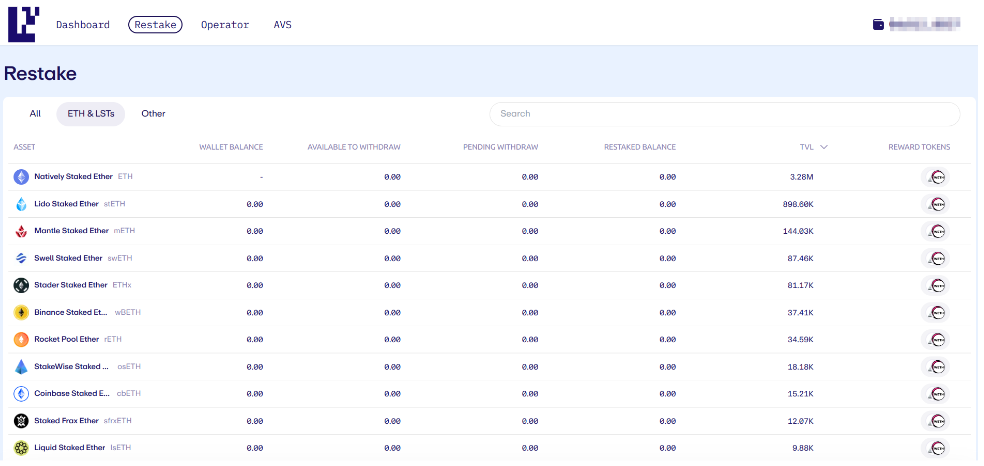984x466 pixels.
Task: Click reward token icon in Mantle Staked Ether row
Action: tap(936, 231)
